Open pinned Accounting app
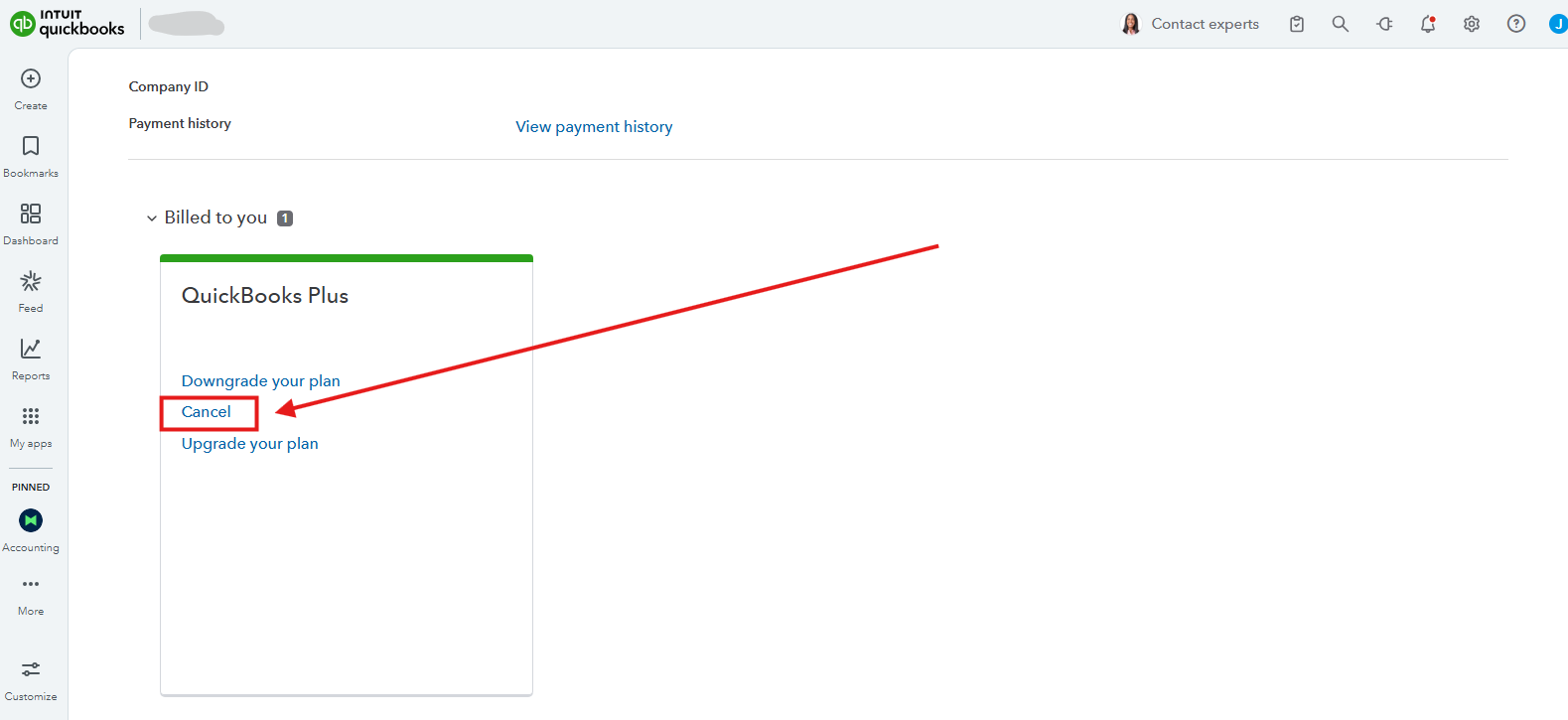The image size is (1568, 720). 31,531
